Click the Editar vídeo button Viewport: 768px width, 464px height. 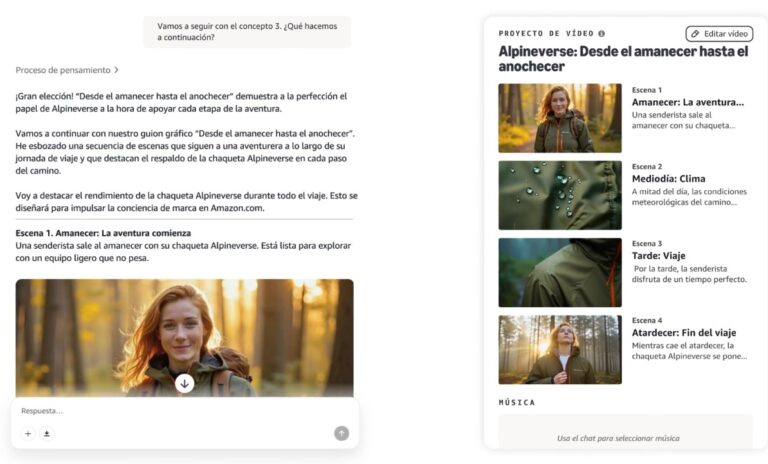point(719,34)
